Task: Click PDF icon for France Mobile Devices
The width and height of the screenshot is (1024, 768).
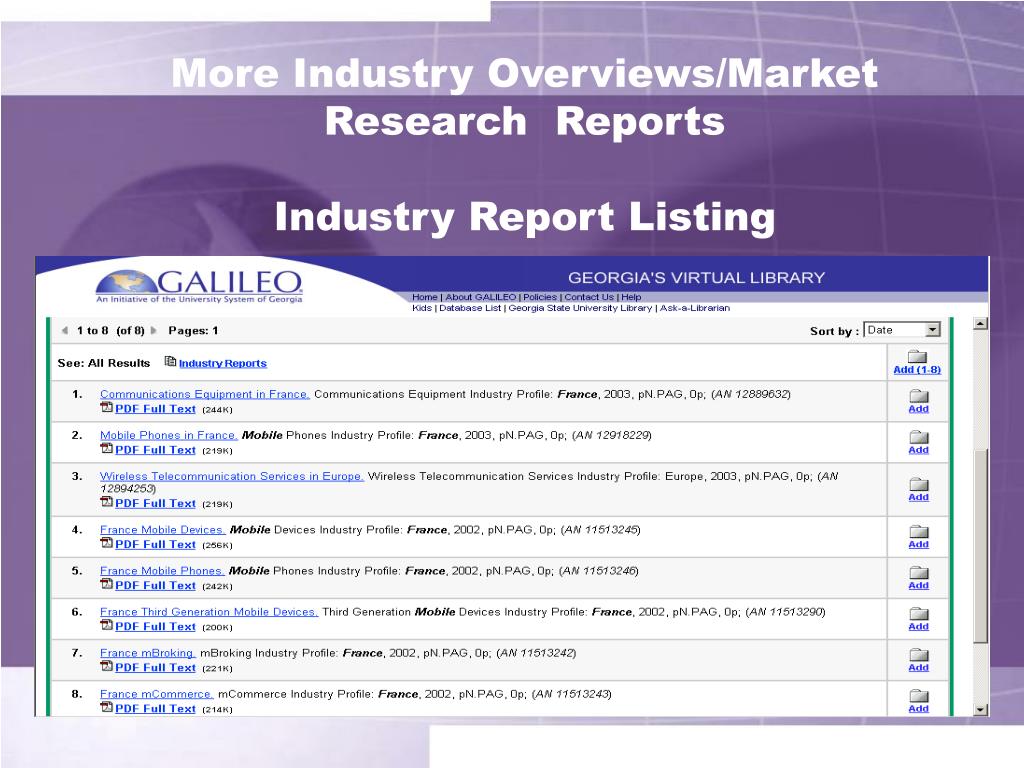Action: tap(106, 543)
